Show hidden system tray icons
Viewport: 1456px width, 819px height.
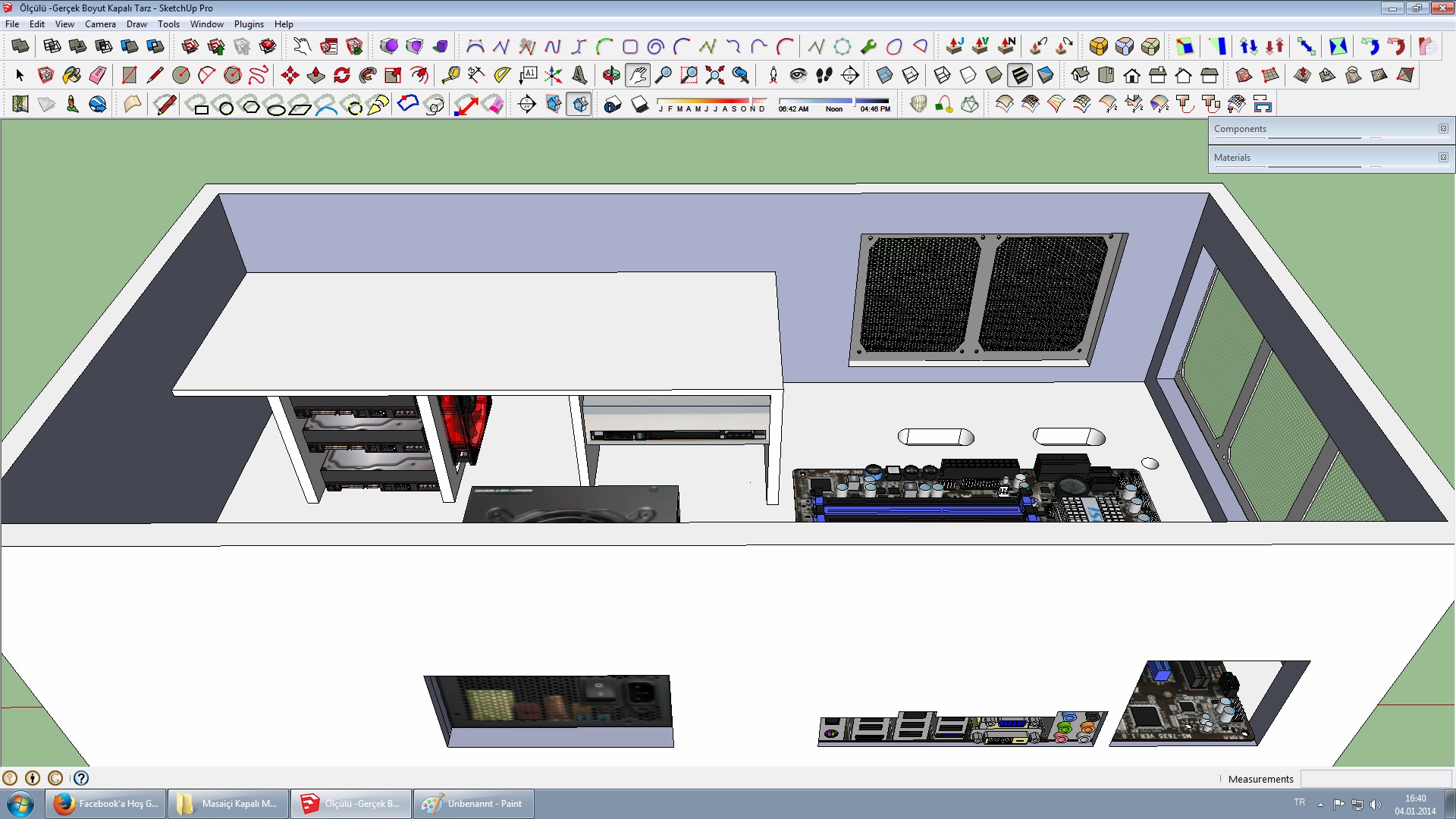click(x=1320, y=804)
